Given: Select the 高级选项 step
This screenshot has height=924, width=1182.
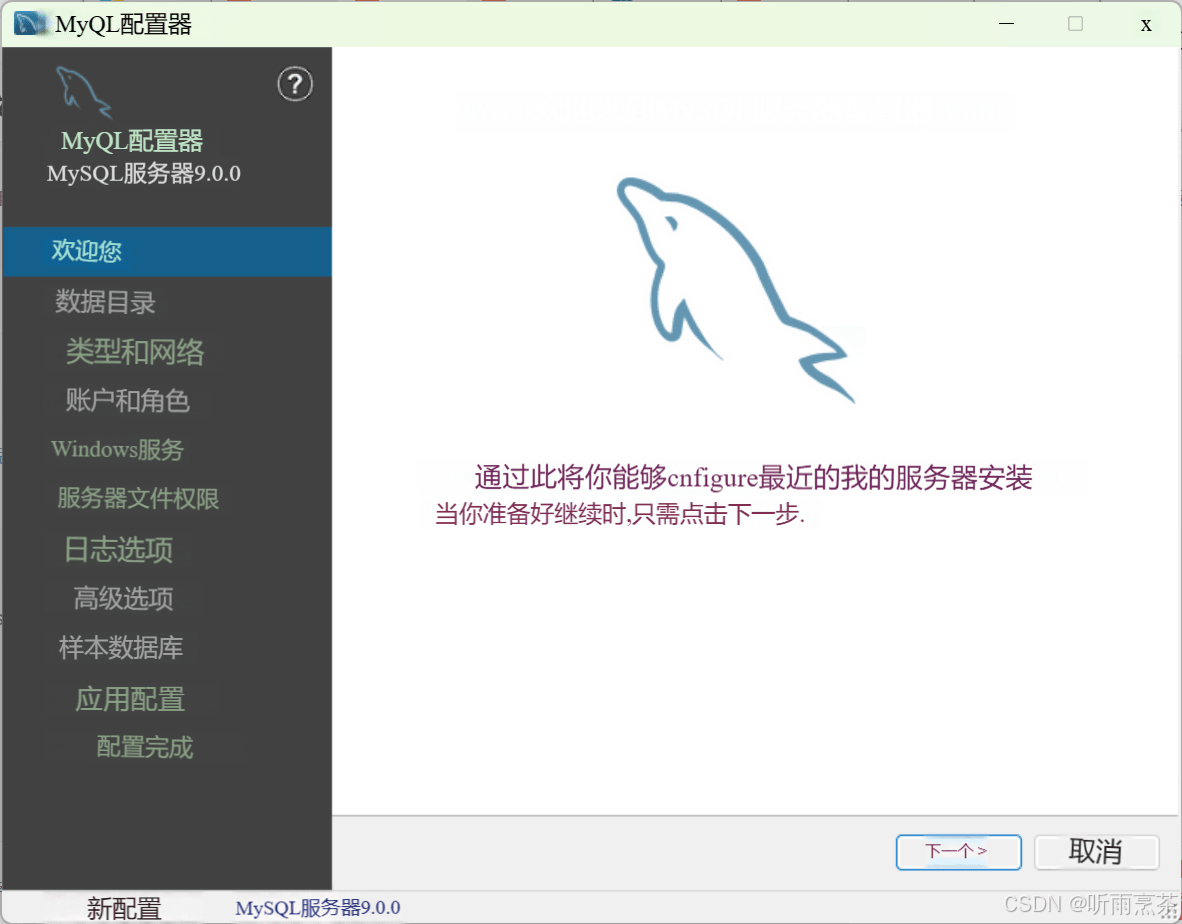Looking at the screenshot, I should [124, 598].
